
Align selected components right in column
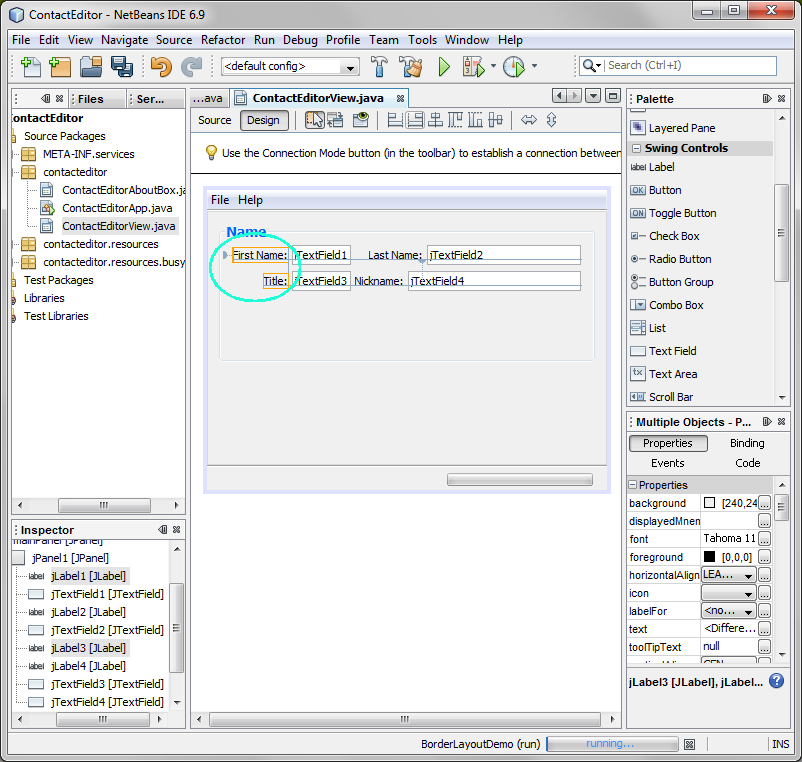click(x=415, y=120)
